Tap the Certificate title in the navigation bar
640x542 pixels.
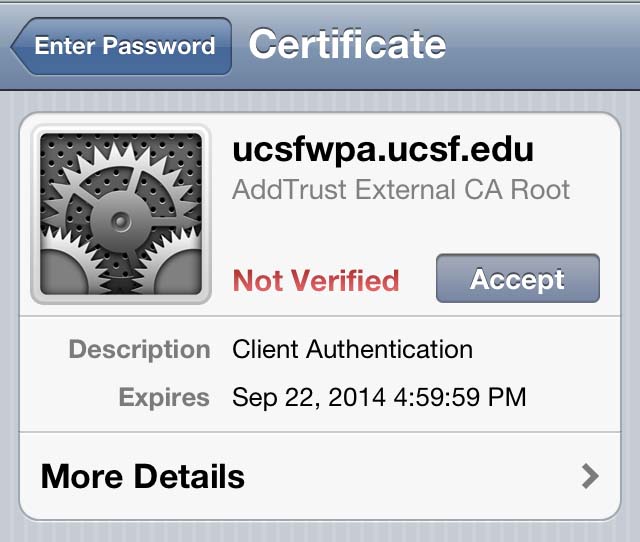[347, 44]
